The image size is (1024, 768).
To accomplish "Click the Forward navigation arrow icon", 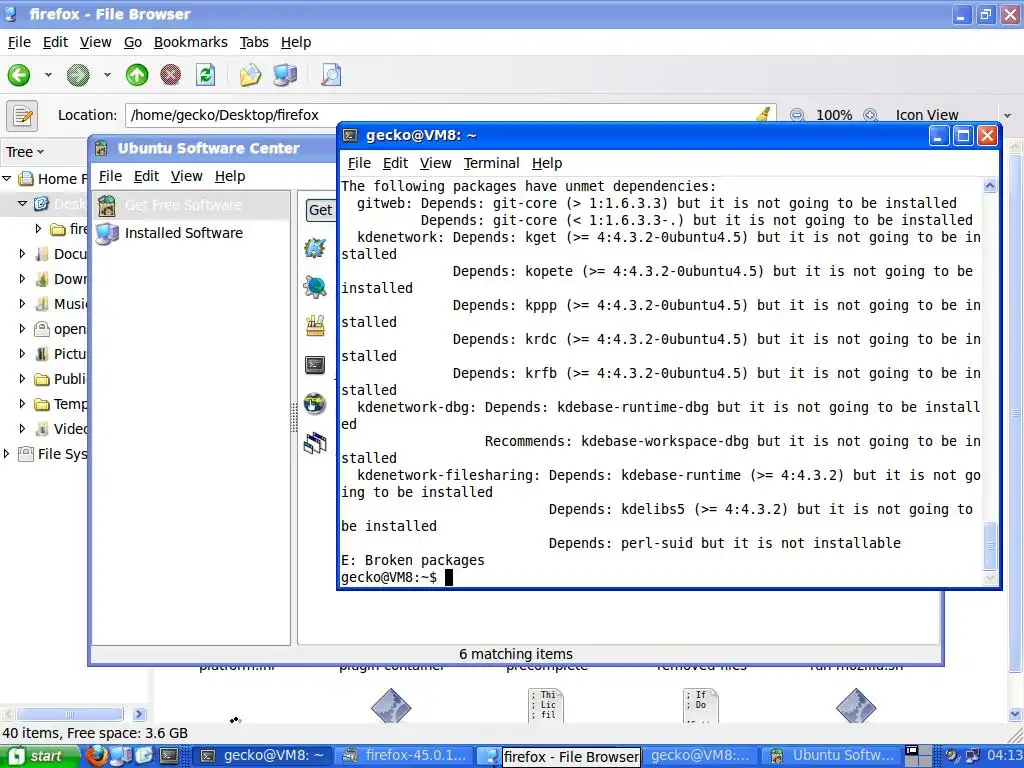I will coord(78,75).
